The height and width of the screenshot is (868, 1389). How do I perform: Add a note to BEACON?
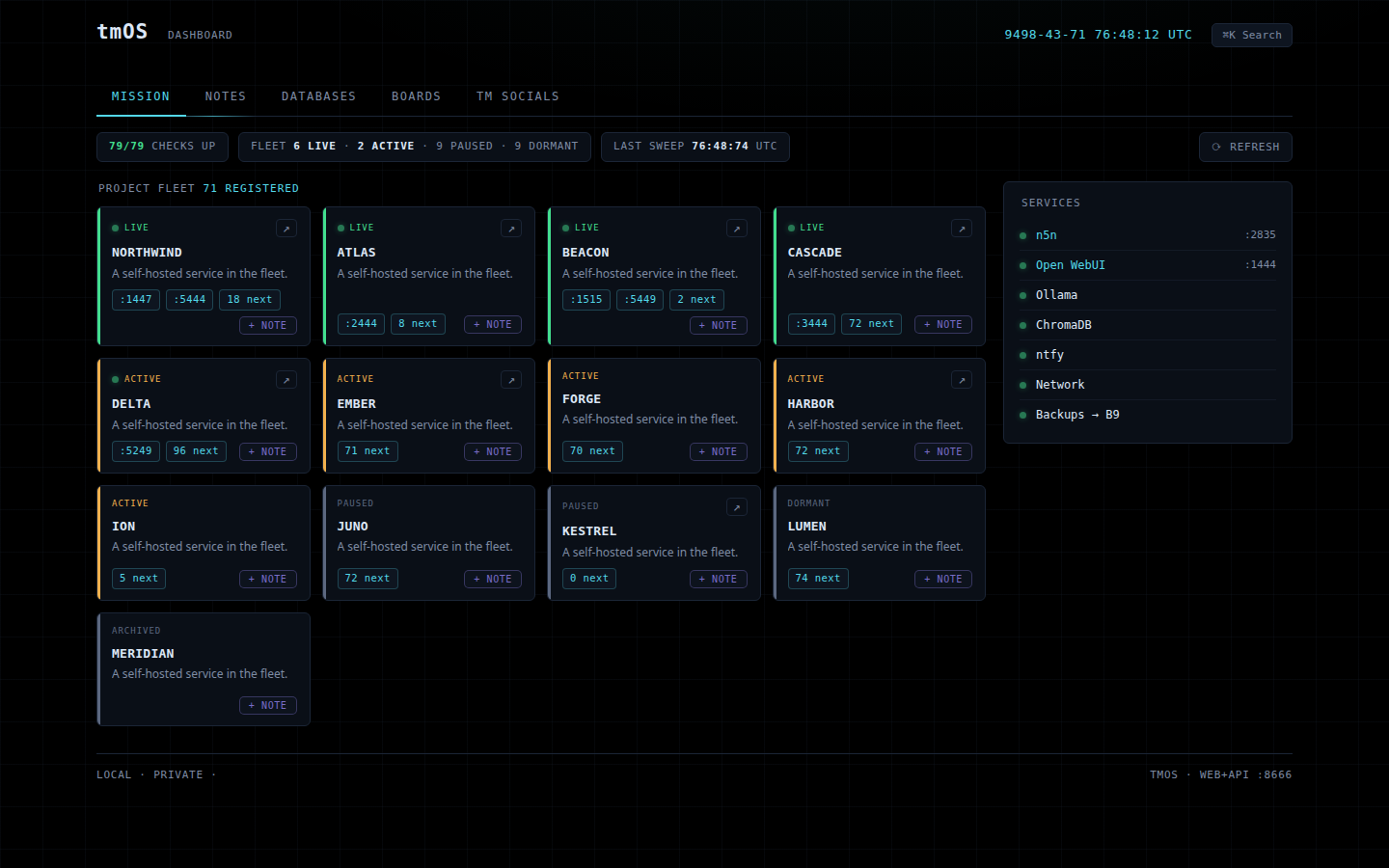coord(719,326)
